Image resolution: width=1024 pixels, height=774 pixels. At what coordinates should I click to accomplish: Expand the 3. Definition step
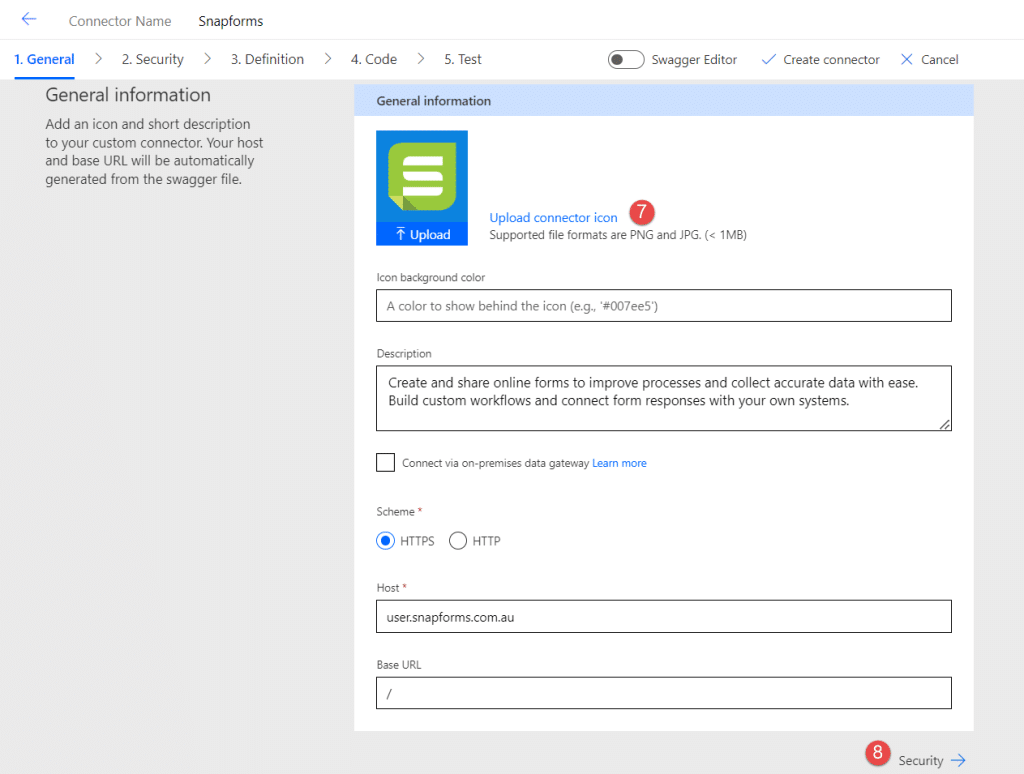pyautogui.click(x=266, y=59)
